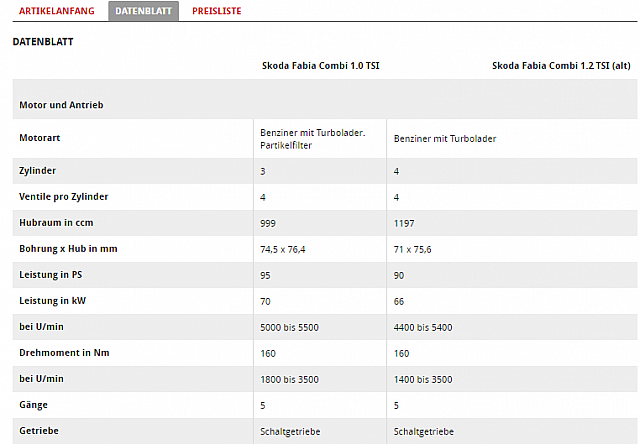Select the Leistung in kW label
Image resolution: width=640 pixels, height=444 pixels.
point(53,301)
